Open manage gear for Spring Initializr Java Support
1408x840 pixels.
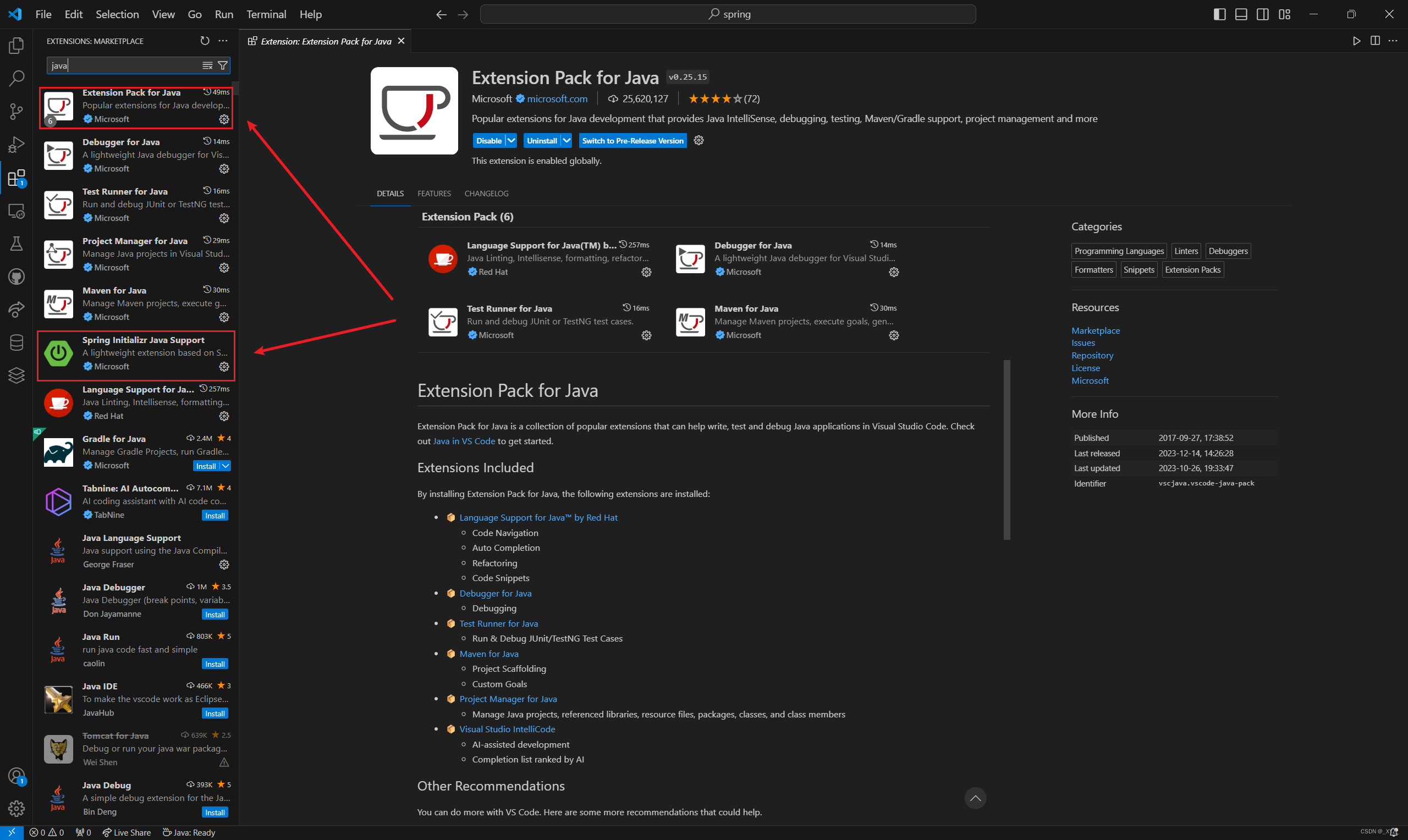(224, 367)
